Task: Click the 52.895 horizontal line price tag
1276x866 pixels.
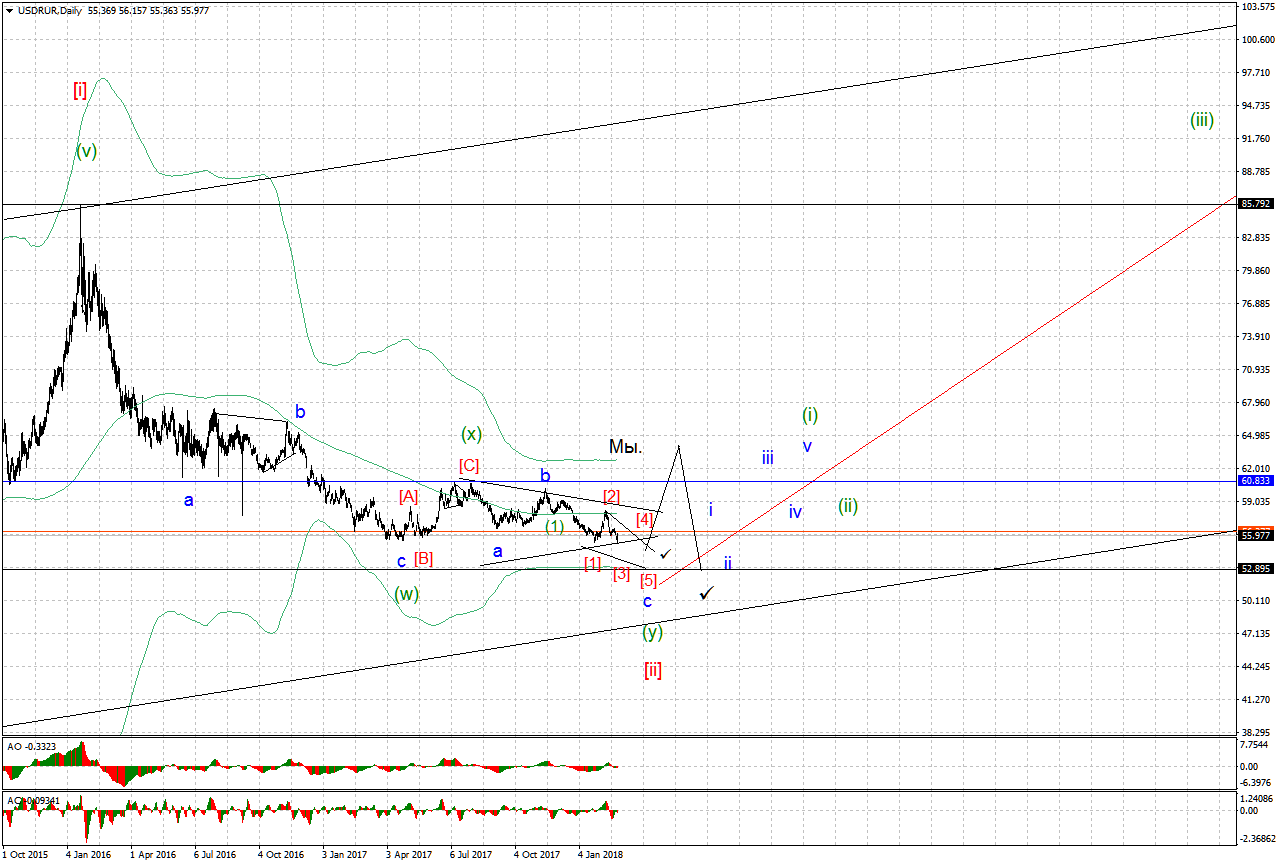Action: coord(1256,569)
